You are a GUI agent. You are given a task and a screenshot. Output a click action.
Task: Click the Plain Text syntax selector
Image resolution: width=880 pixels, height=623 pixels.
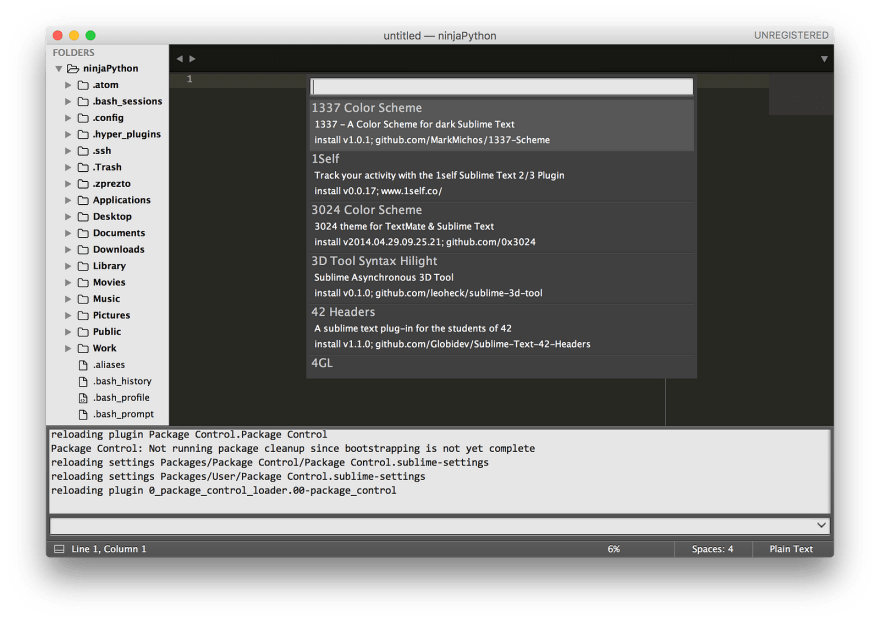click(791, 549)
